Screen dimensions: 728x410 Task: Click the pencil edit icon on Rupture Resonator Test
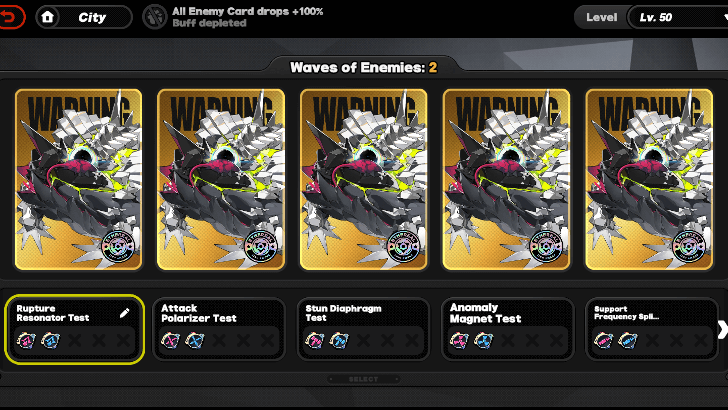(x=124, y=313)
